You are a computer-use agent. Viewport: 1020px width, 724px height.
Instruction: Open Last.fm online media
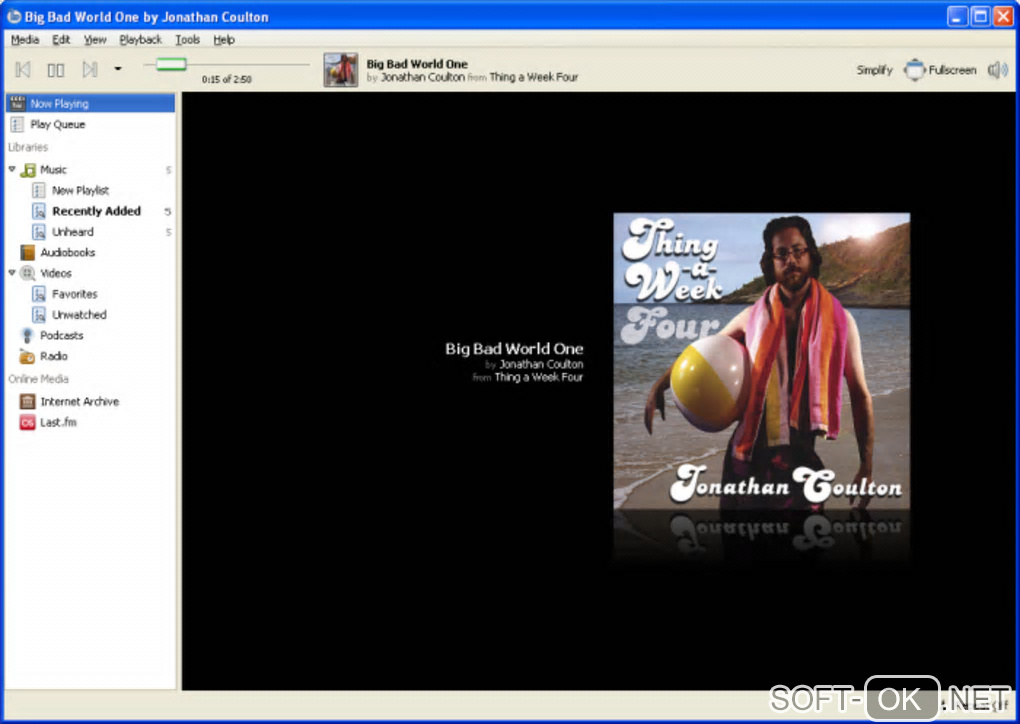point(59,423)
